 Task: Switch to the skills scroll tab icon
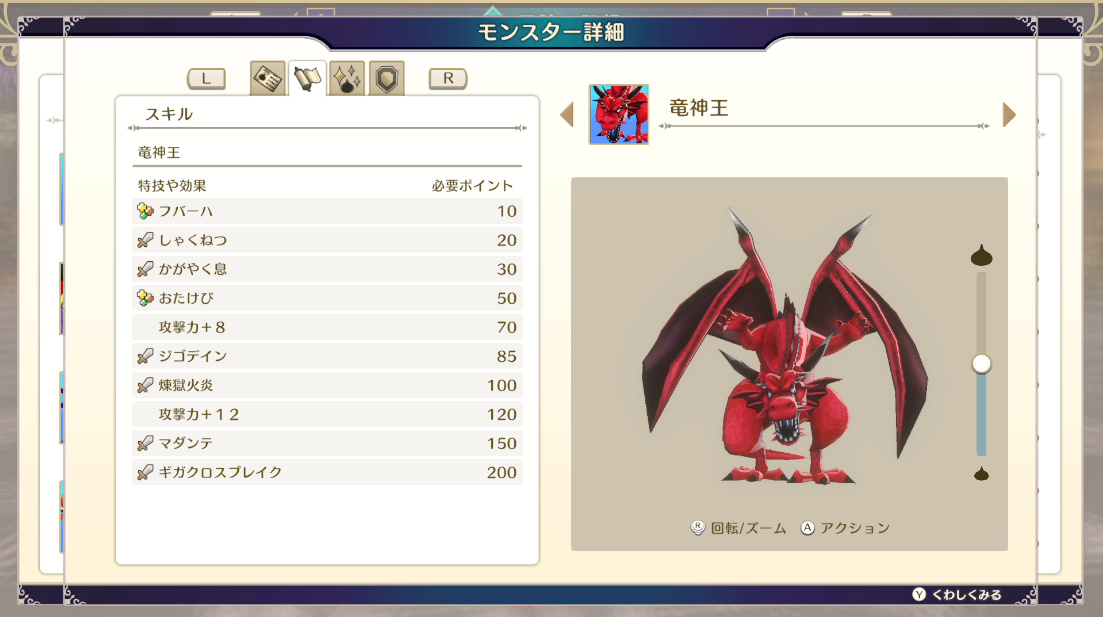click(307, 78)
